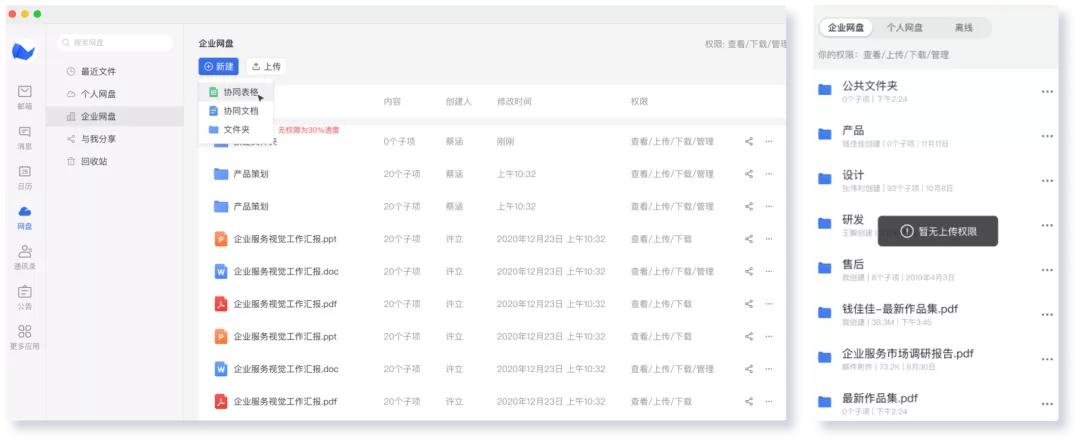Click the 内容 column header
The width and height of the screenshot is (1080, 443).
(x=392, y=101)
